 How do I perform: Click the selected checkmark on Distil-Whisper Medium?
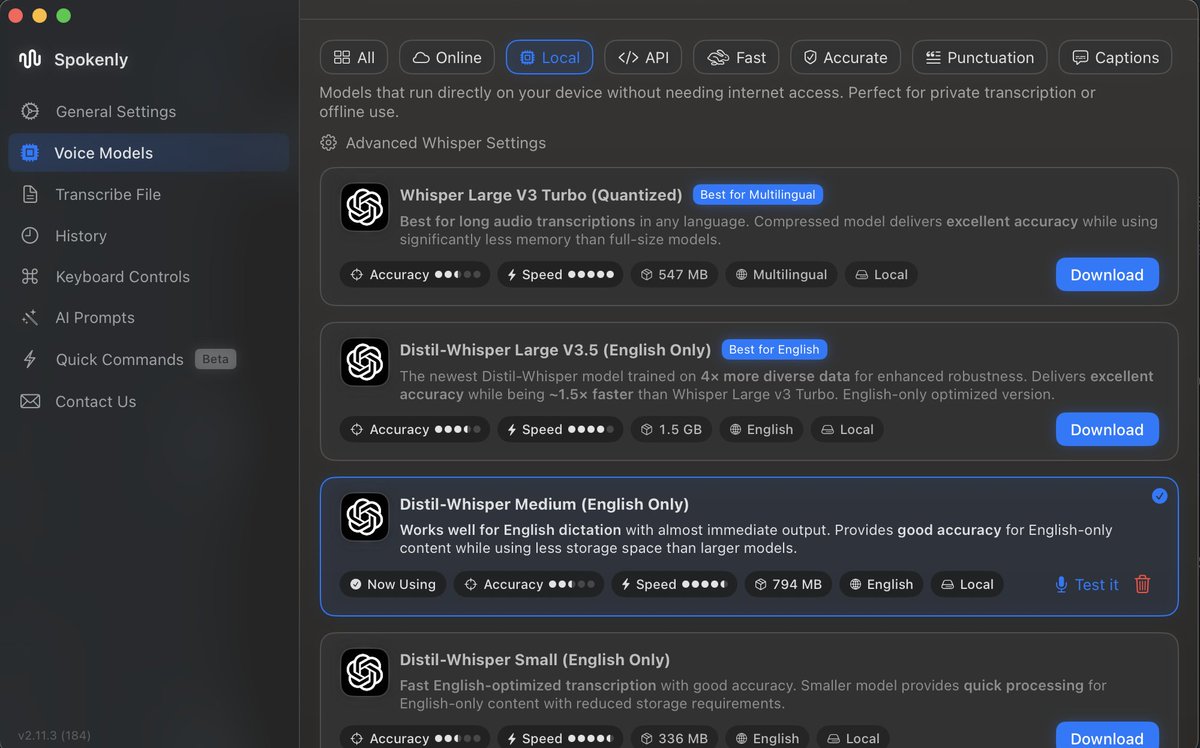coord(1159,495)
